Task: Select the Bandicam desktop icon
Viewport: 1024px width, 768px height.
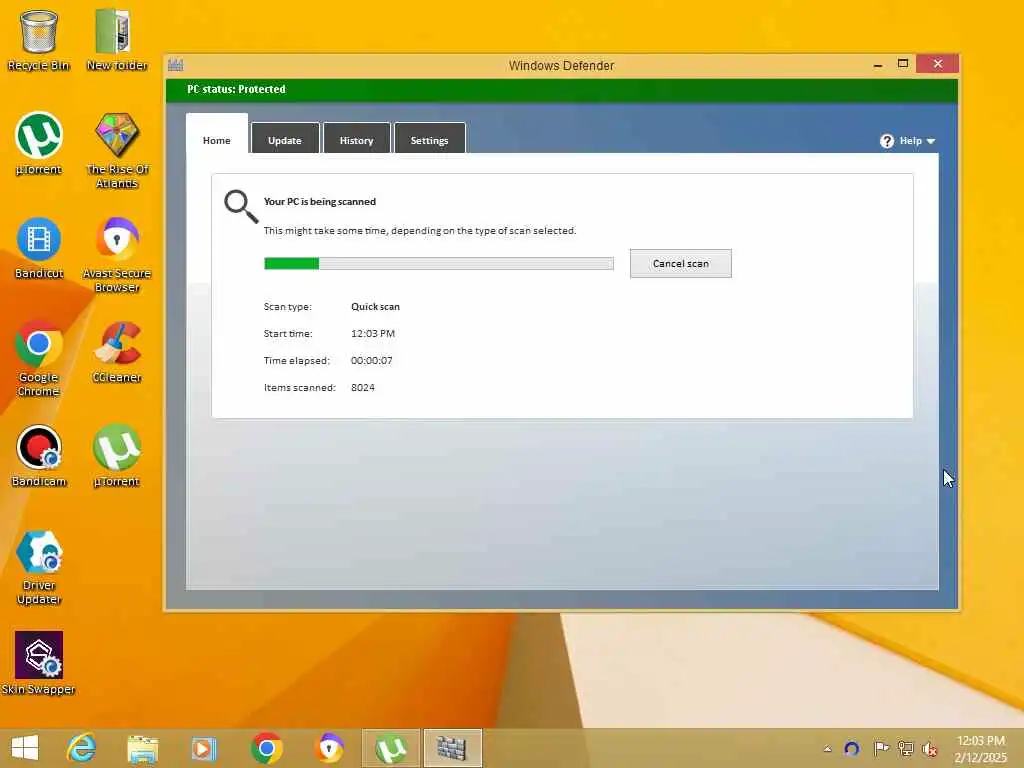Action: tap(39, 456)
